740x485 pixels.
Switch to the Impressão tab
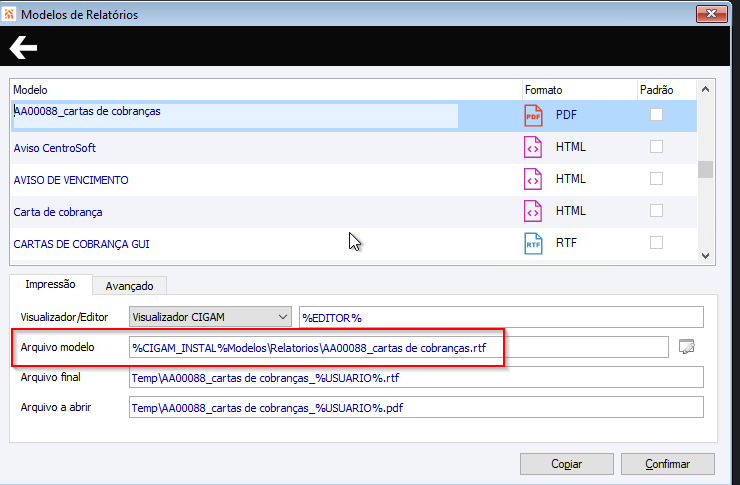[x=50, y=284]
